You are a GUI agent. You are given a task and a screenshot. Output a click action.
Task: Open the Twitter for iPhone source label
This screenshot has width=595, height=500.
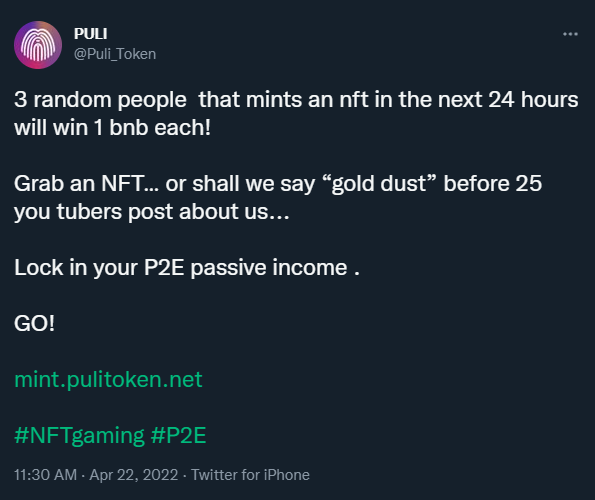coord(250,475)
